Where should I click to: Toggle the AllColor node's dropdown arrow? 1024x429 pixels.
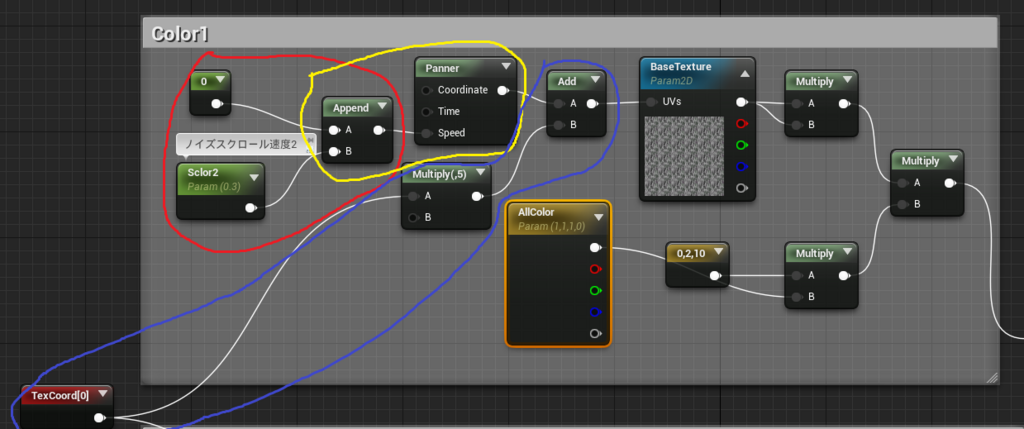click(x=599, y=217)
